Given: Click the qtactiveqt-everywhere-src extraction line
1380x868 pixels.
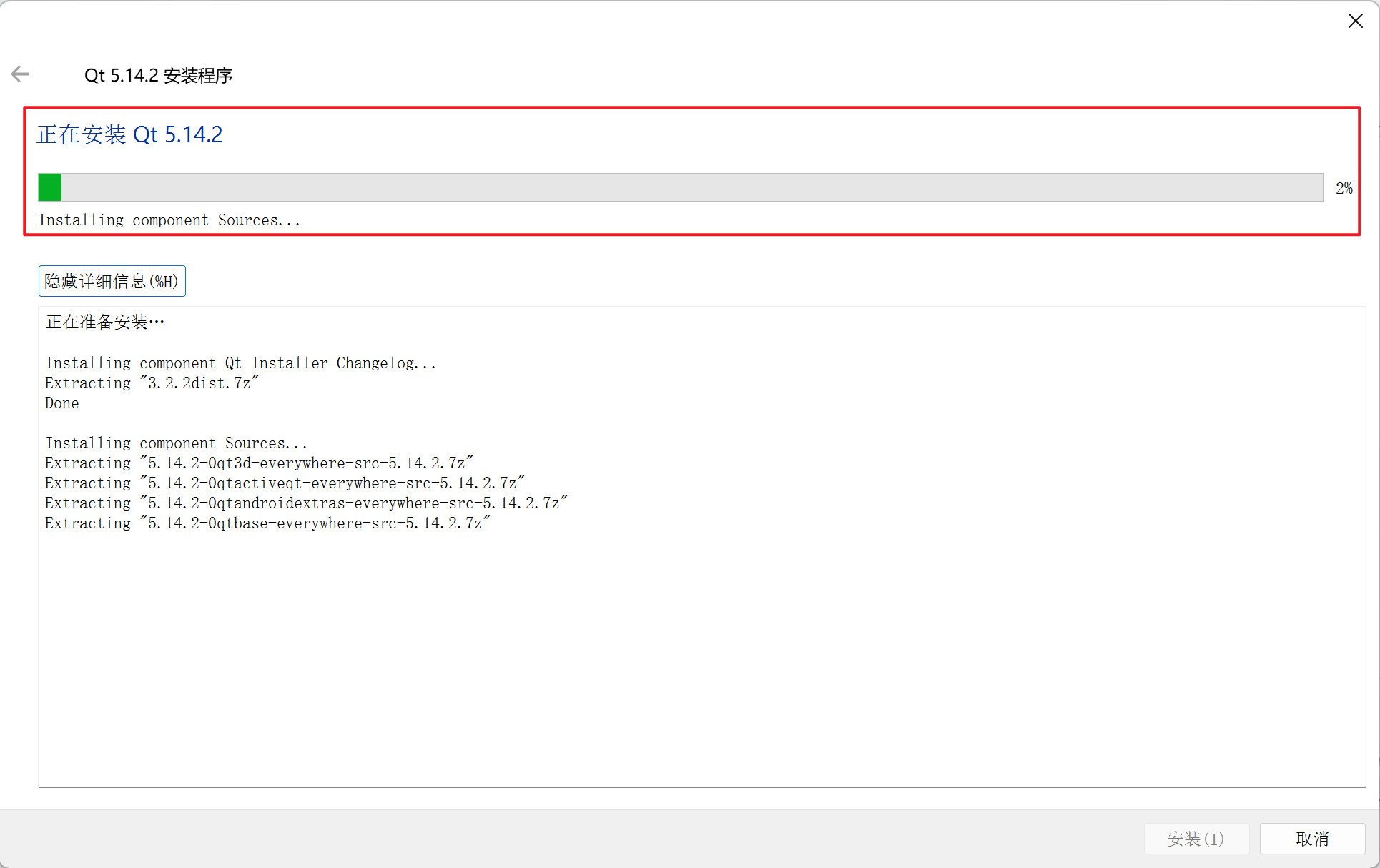Looking at the screenshot, I should (285, 483).
